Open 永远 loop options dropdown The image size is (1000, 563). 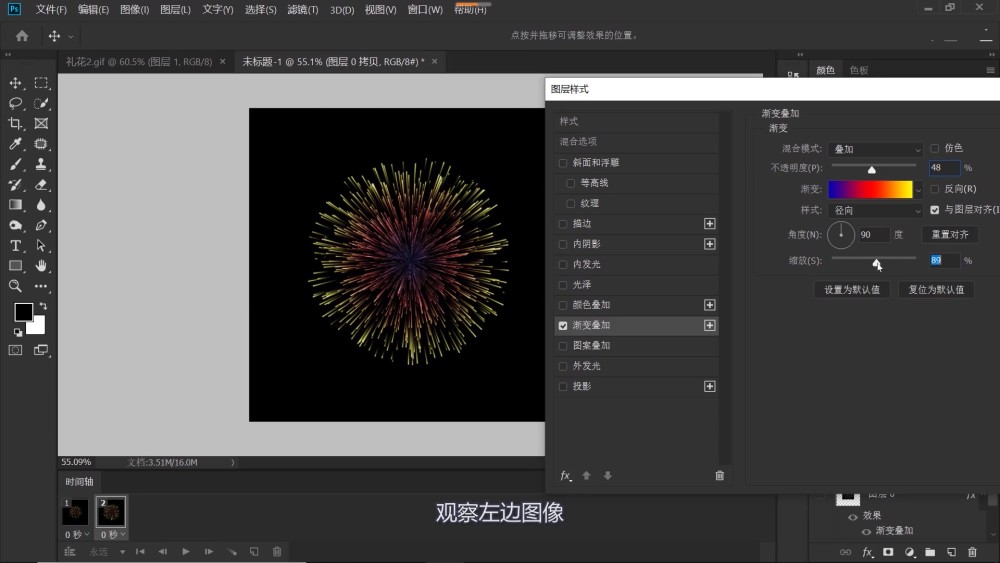point(107,552)
